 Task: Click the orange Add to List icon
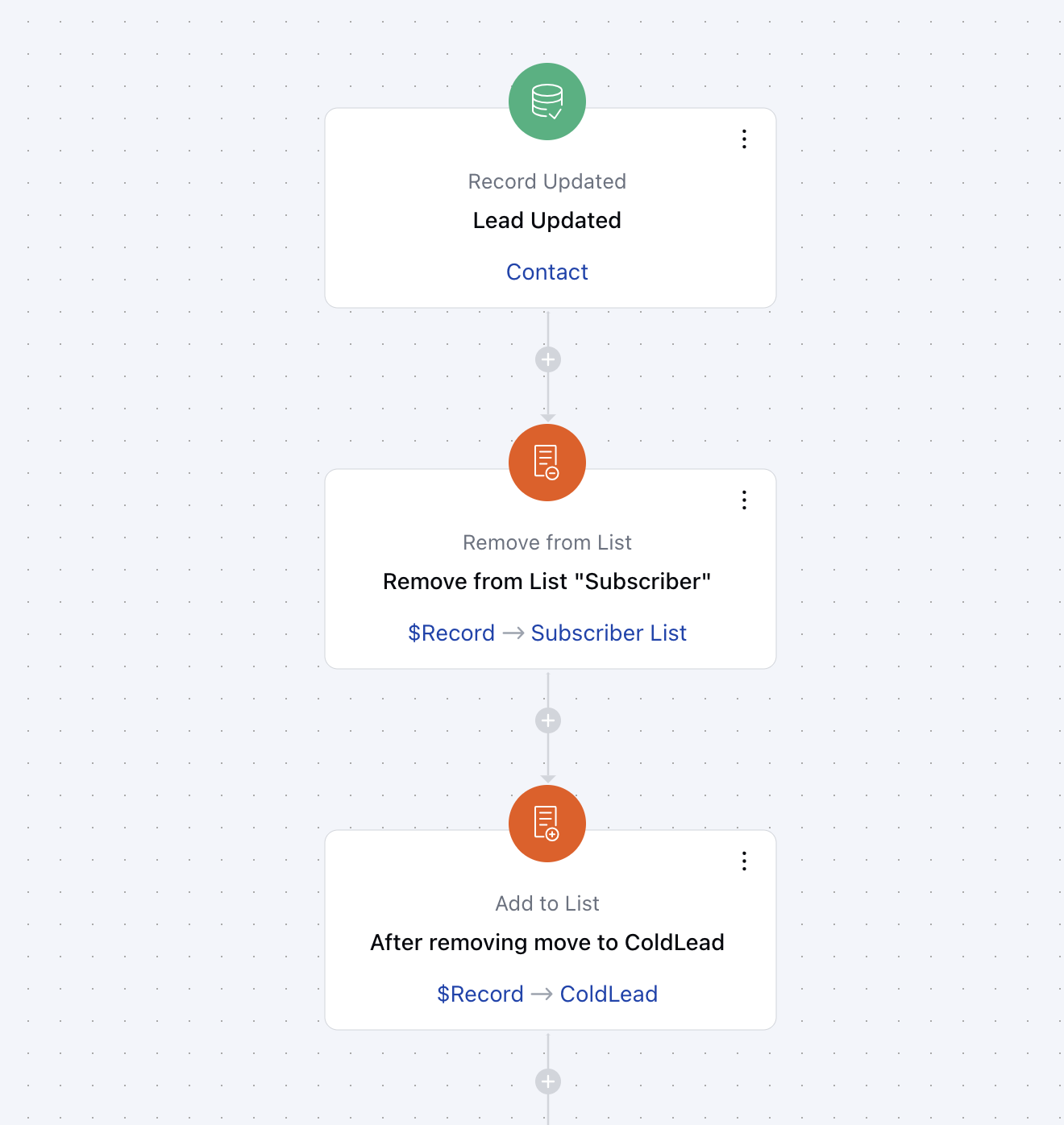(x=547, y=824)
